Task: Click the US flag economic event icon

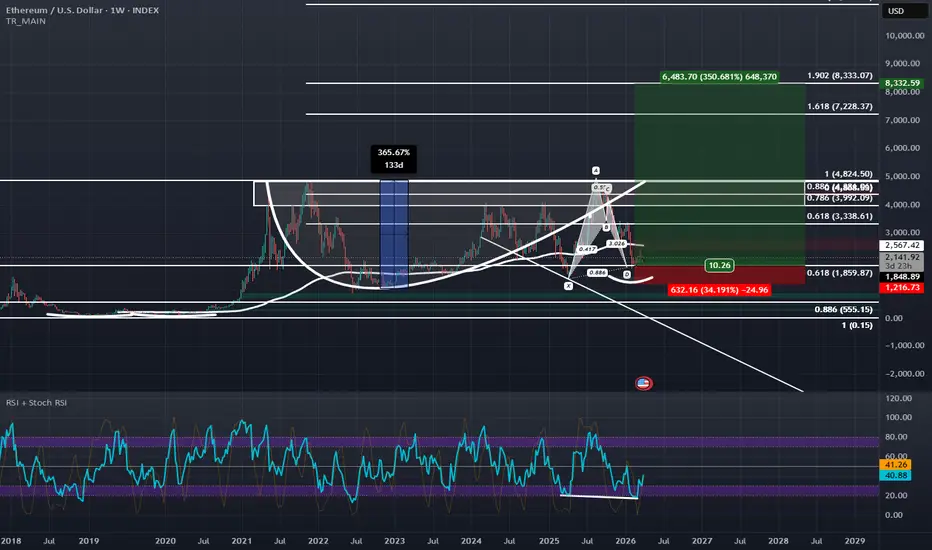Action: click(x=643, y=384)
